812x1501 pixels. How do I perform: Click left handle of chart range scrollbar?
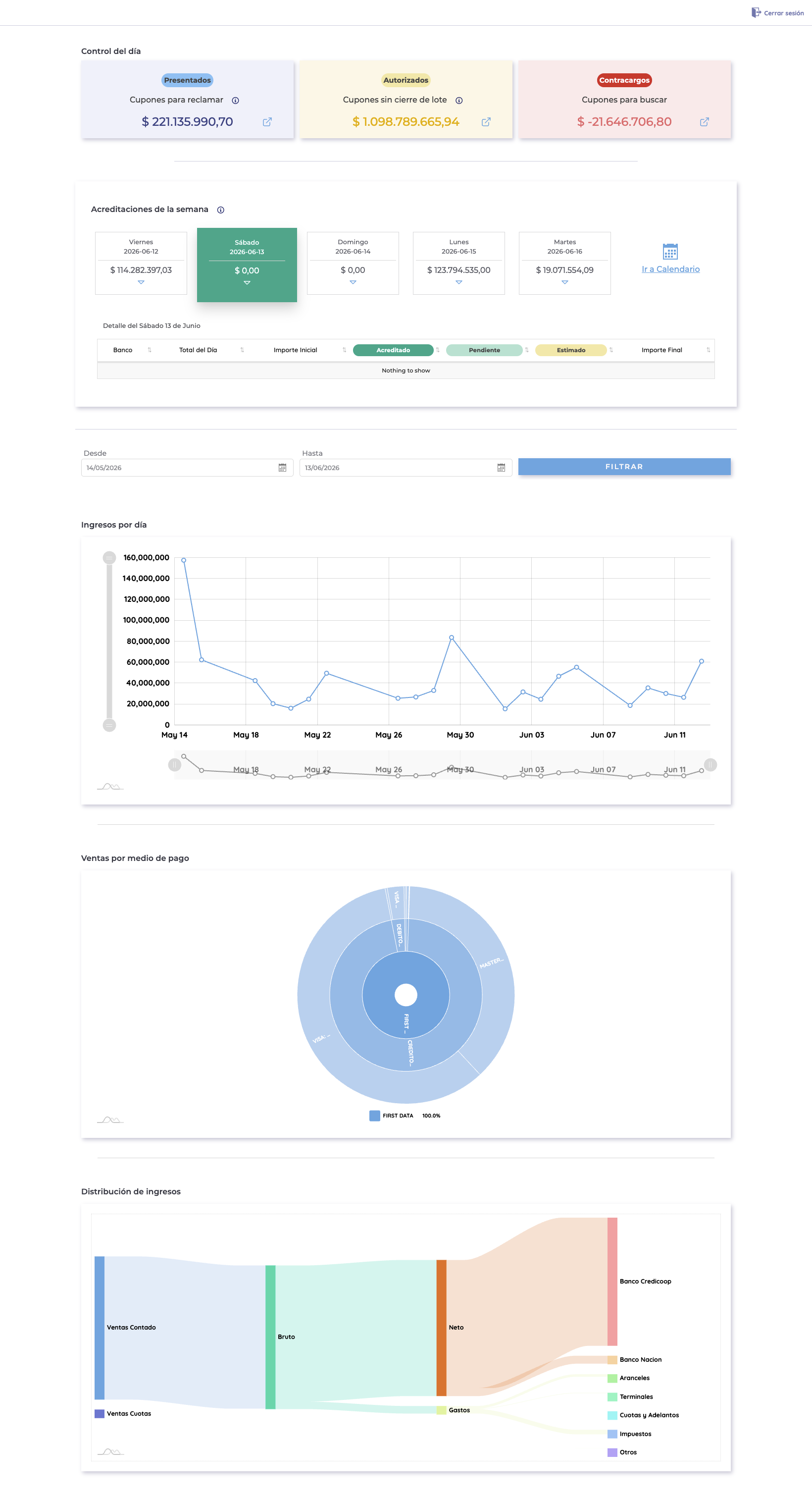tap(175, 765)
